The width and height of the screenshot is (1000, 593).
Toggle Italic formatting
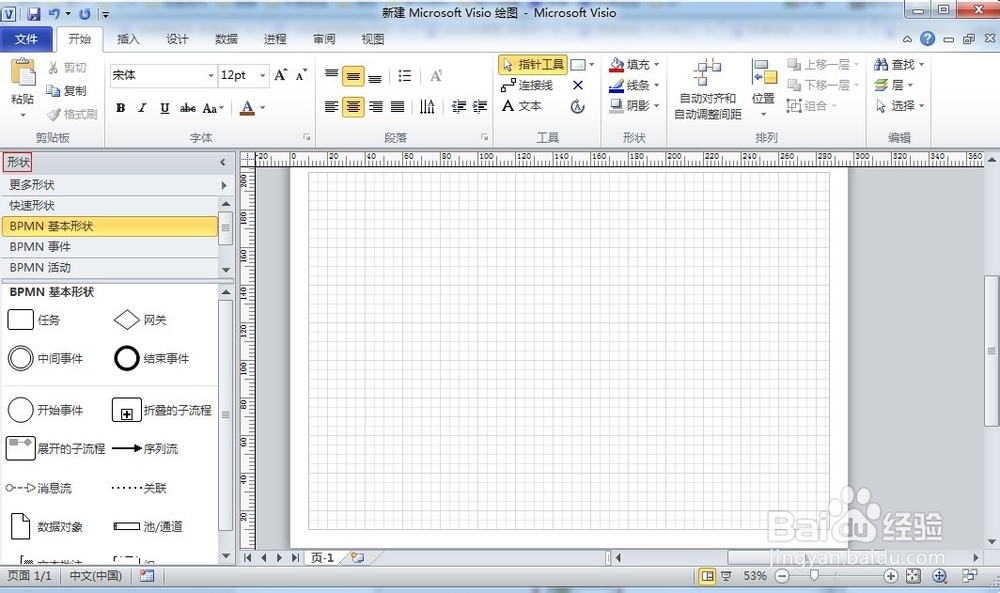(142, 108)
